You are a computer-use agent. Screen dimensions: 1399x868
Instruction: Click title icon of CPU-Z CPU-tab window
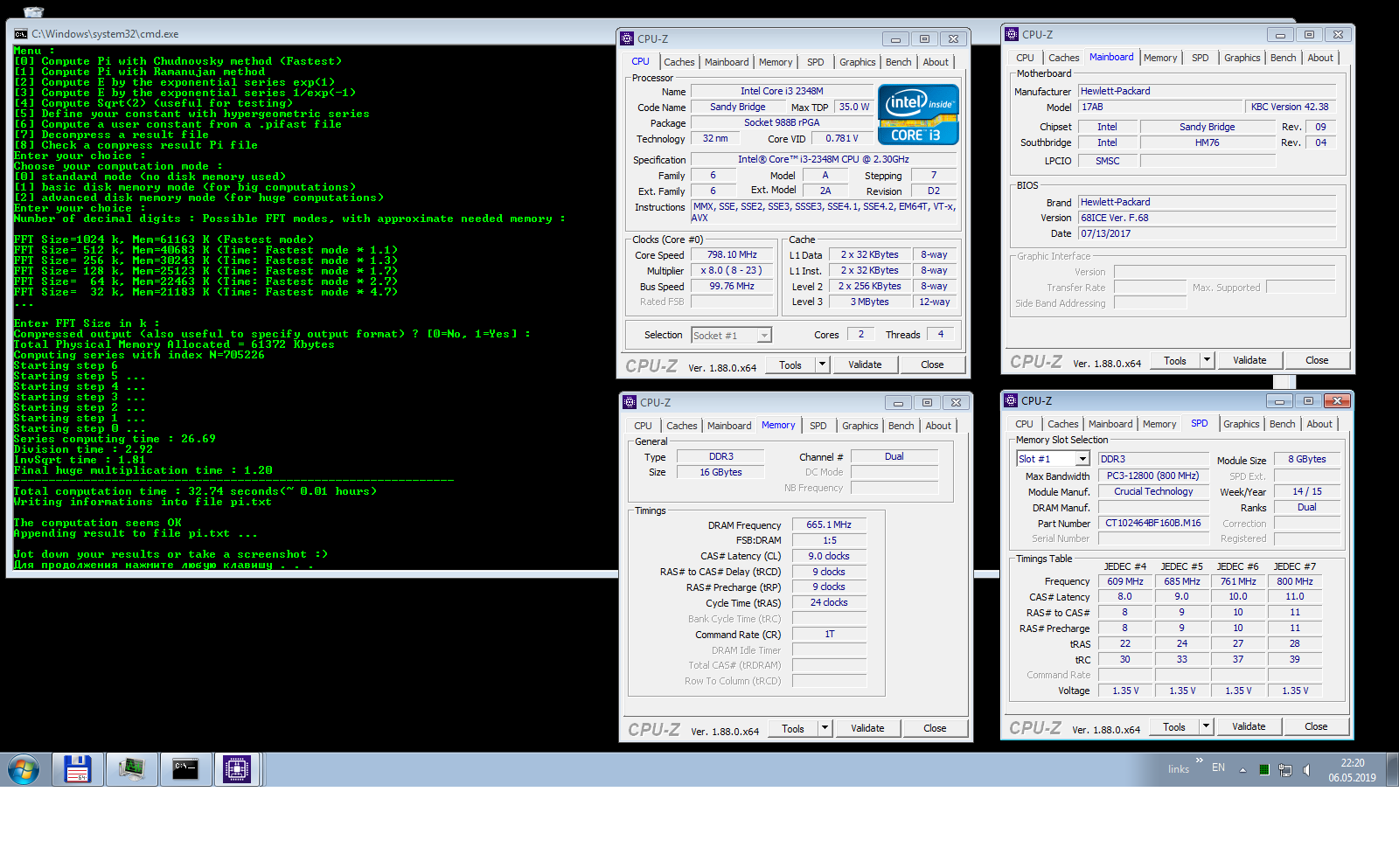pos(626,38)
